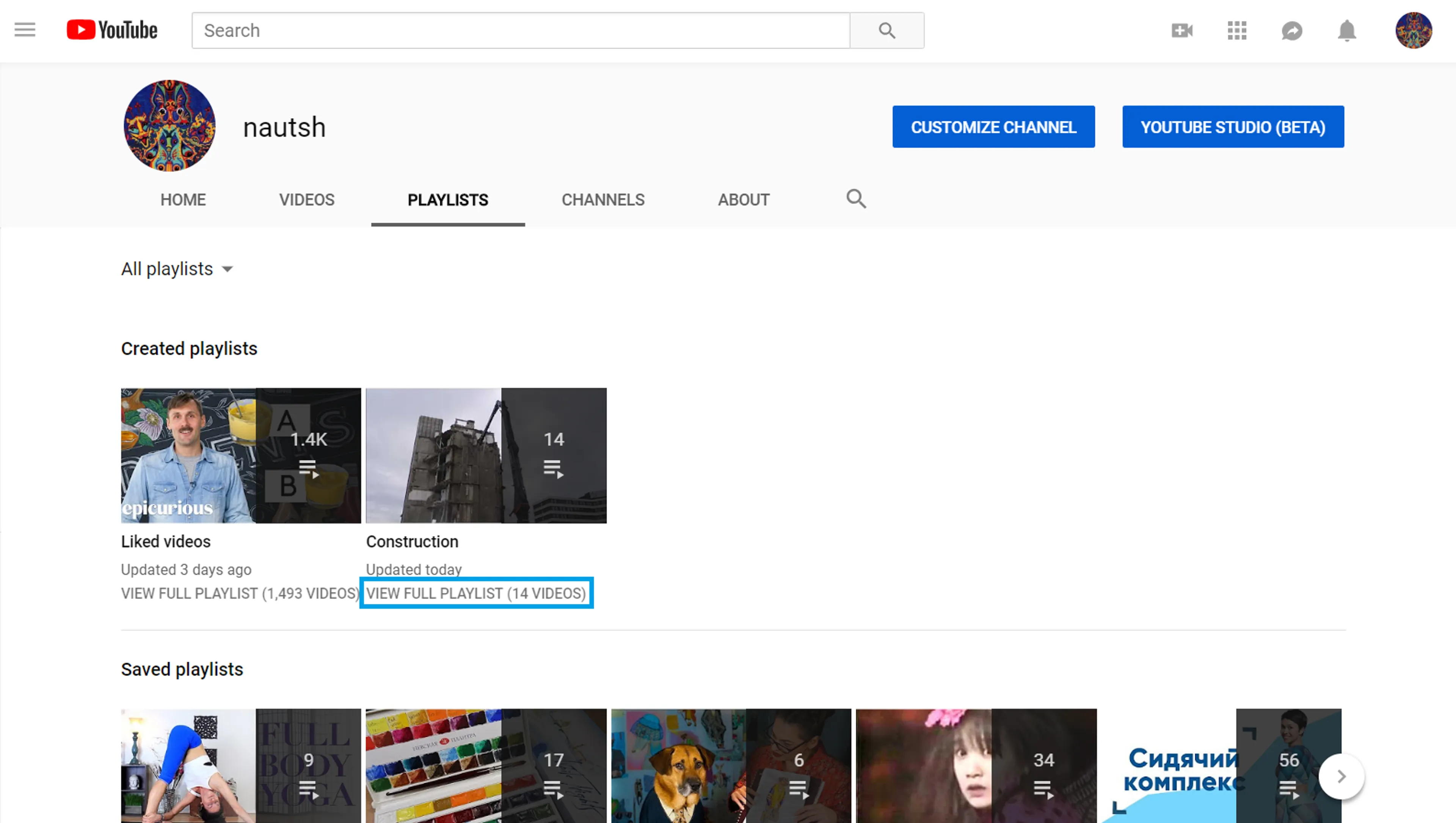This screenshot has width=1456, height=823.
Task: Open the ABOUT tab
Action: 743,199
